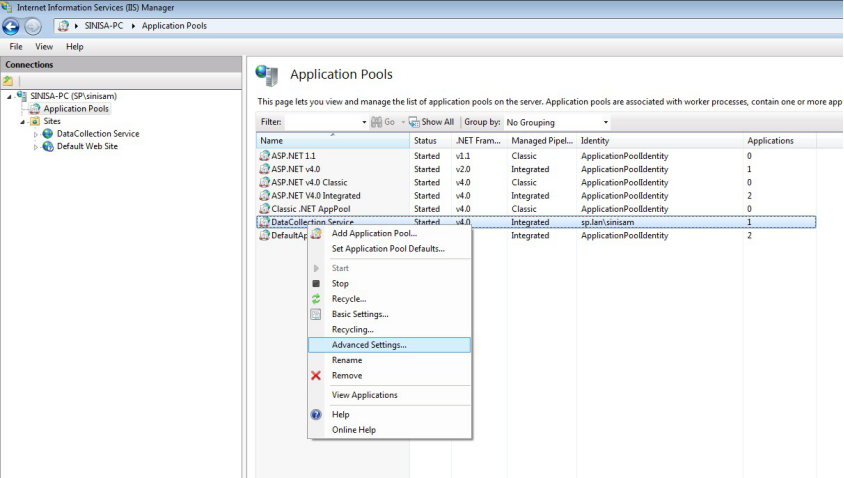Screen dimensions: 844x478
Task: Click sp.lan\sinisam identity cell
Action: click(x=607, y=222)
